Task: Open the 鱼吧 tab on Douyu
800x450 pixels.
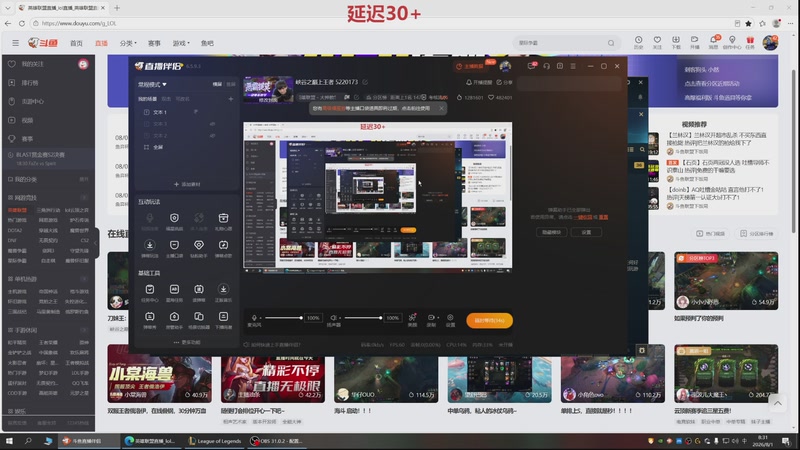Action: (207, 43)
